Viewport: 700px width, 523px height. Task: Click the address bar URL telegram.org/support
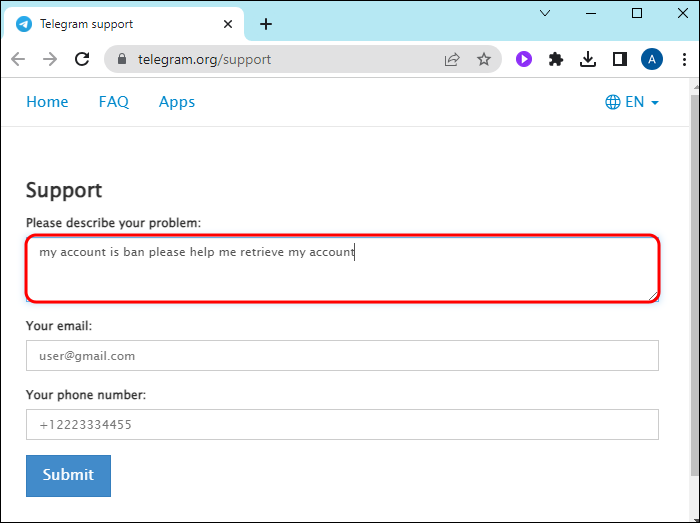pos(204,59)
